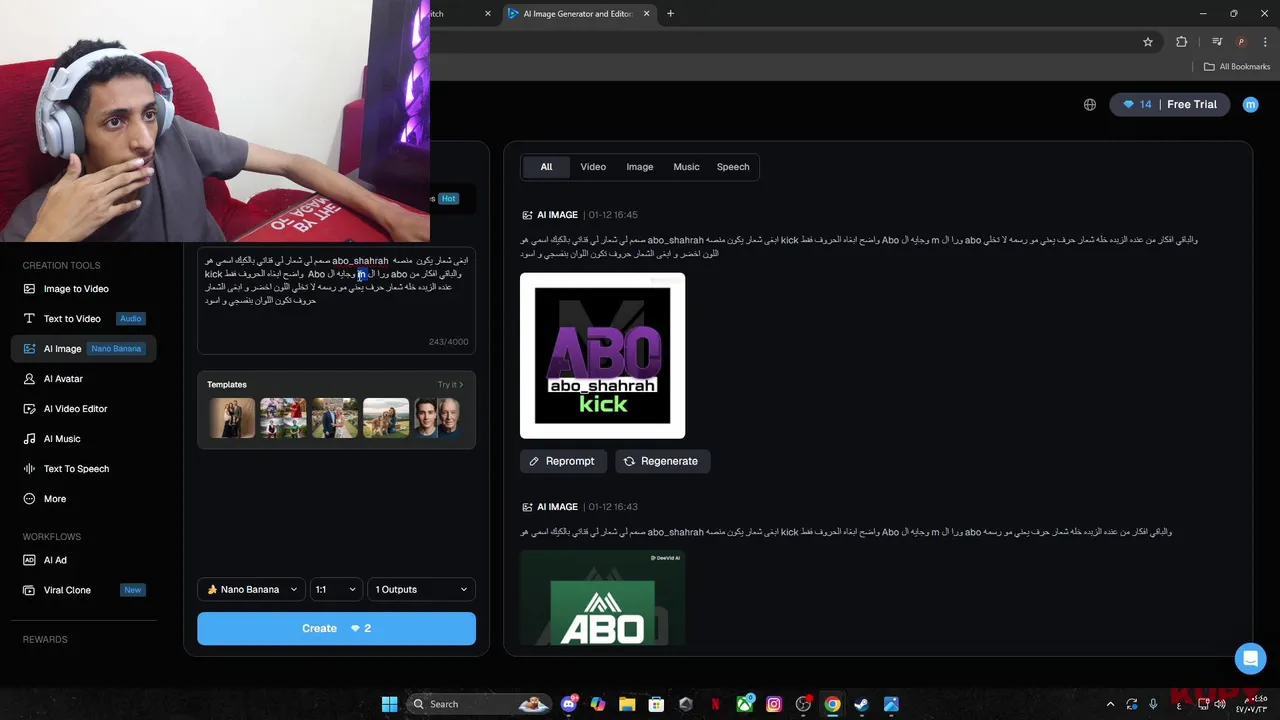Select the All filter tab
The height and width of the screenshot is (720, 1280).
(x=546, y=167)
